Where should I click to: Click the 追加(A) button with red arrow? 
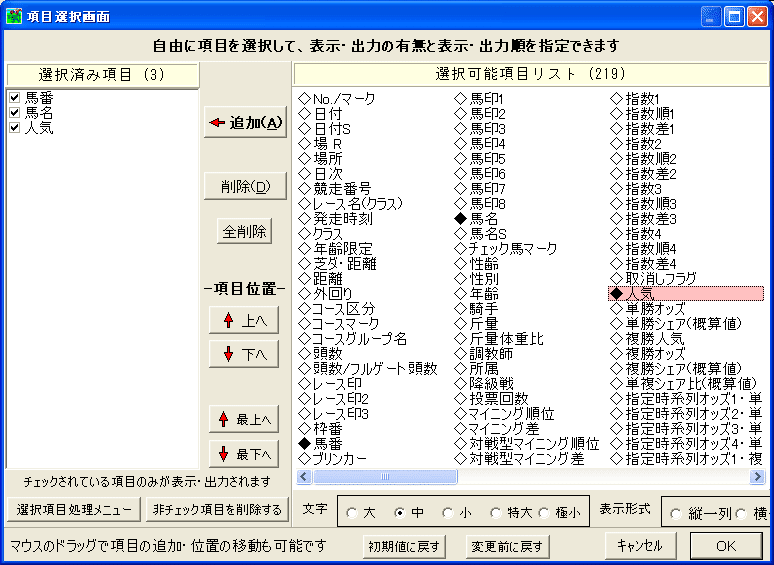pos(245,122)
